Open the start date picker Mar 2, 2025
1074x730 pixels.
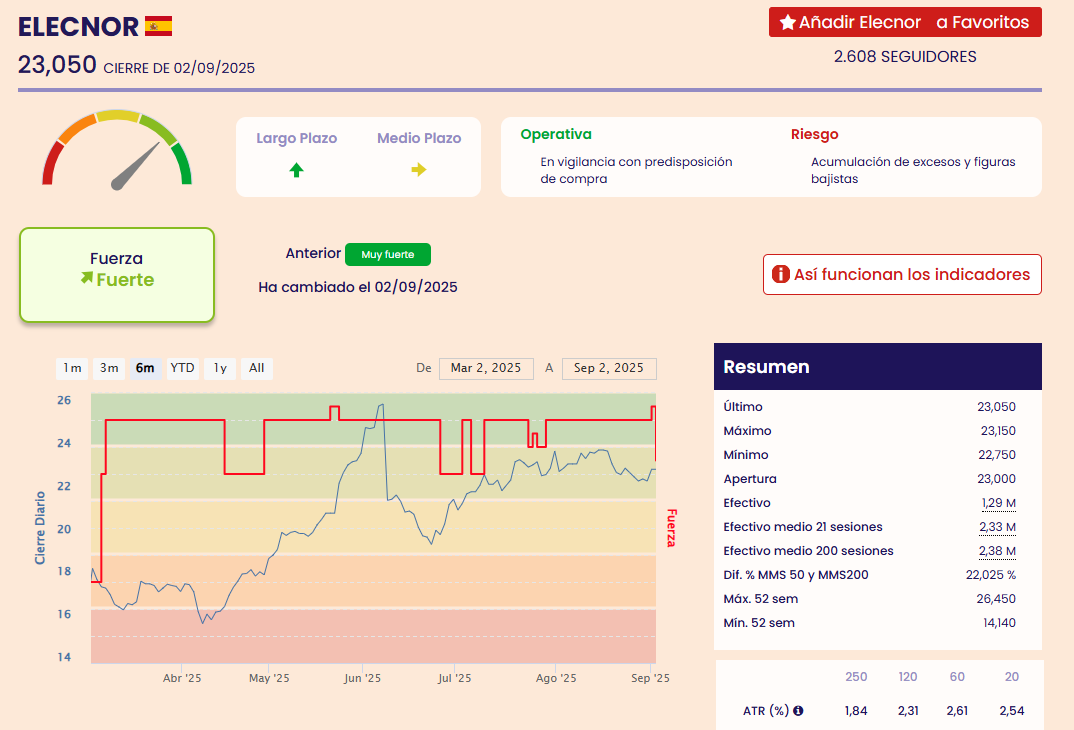486,368
